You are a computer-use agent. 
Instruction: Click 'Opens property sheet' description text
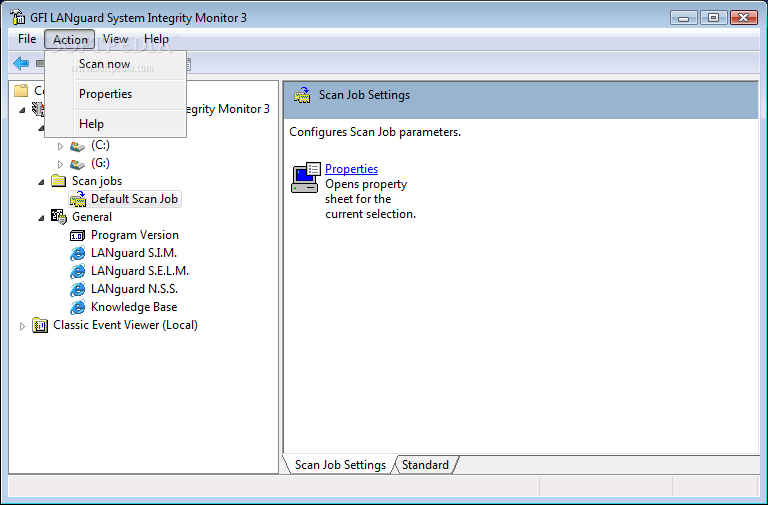click(x=370, y=199)
